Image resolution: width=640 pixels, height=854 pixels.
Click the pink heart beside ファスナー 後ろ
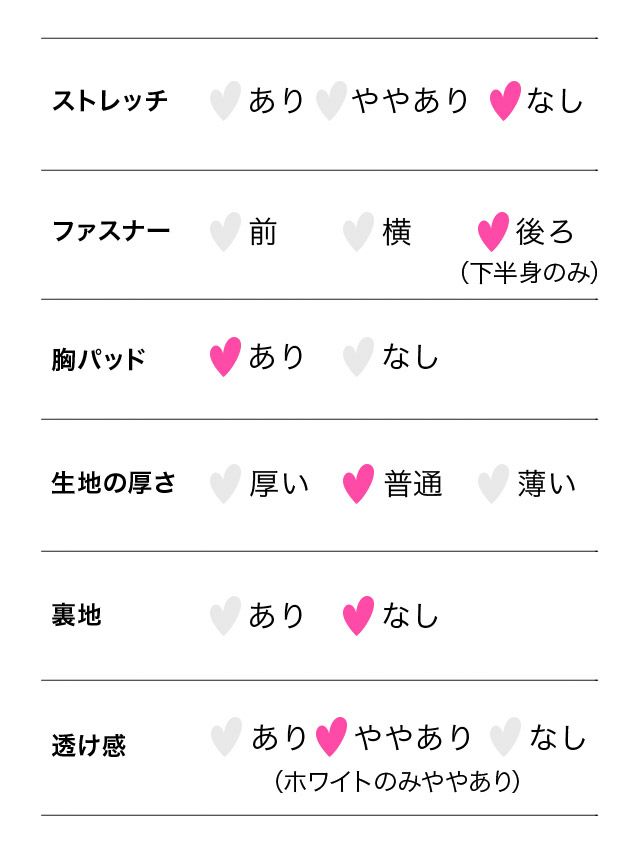493,232
